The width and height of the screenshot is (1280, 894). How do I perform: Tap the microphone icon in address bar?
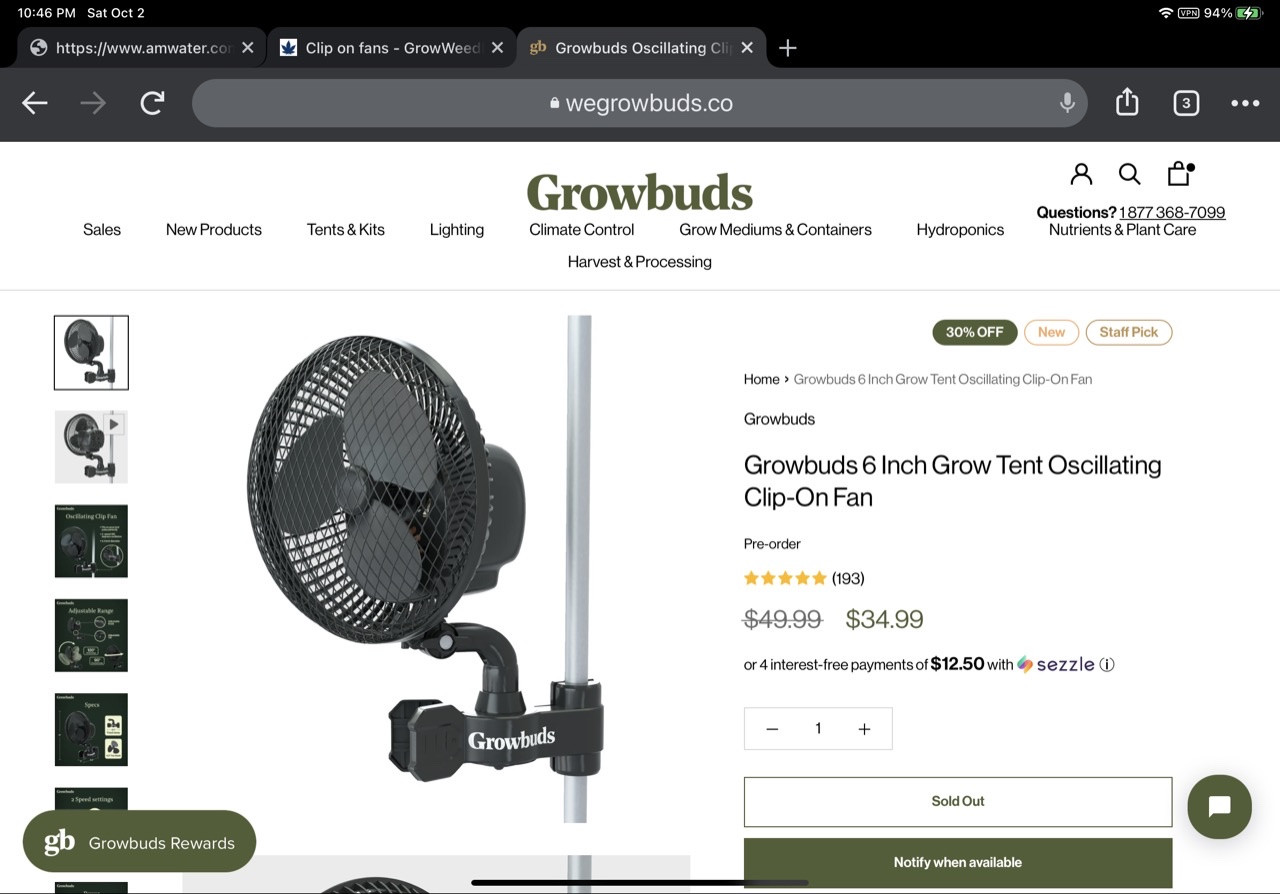(1067, 103)
